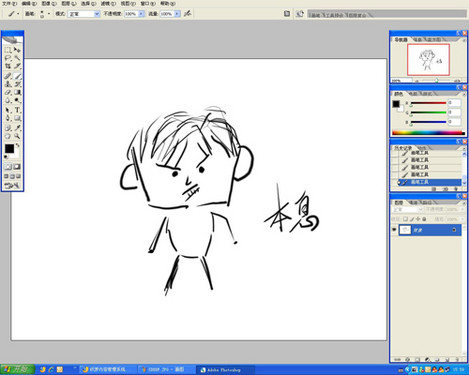Click the Windows Start button

(x=17, y=369)
